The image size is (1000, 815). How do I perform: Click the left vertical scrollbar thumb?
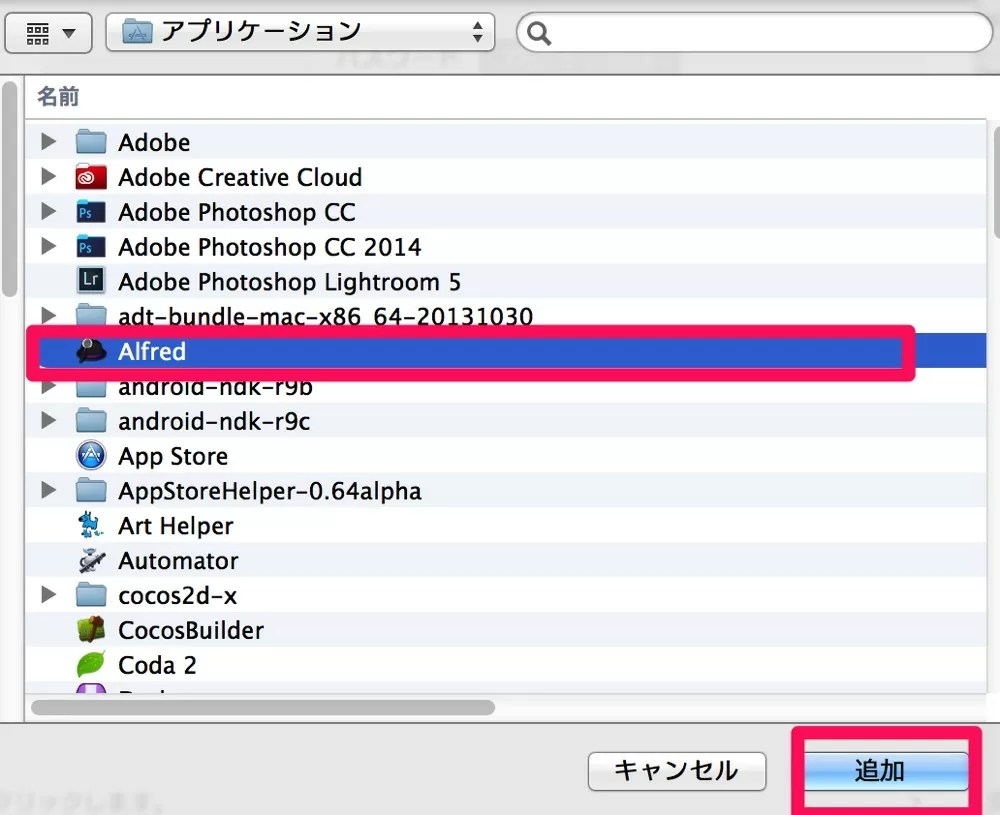coord(10,189)
